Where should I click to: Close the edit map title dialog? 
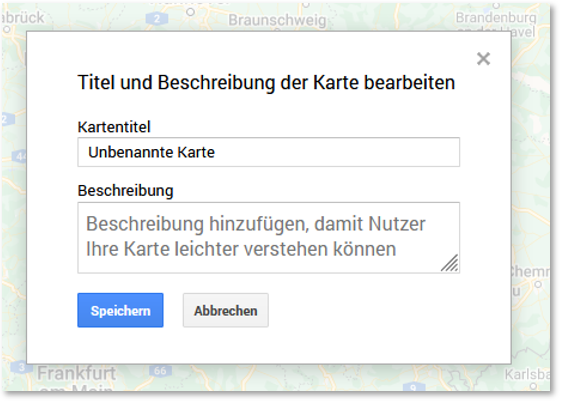(483, 58)
